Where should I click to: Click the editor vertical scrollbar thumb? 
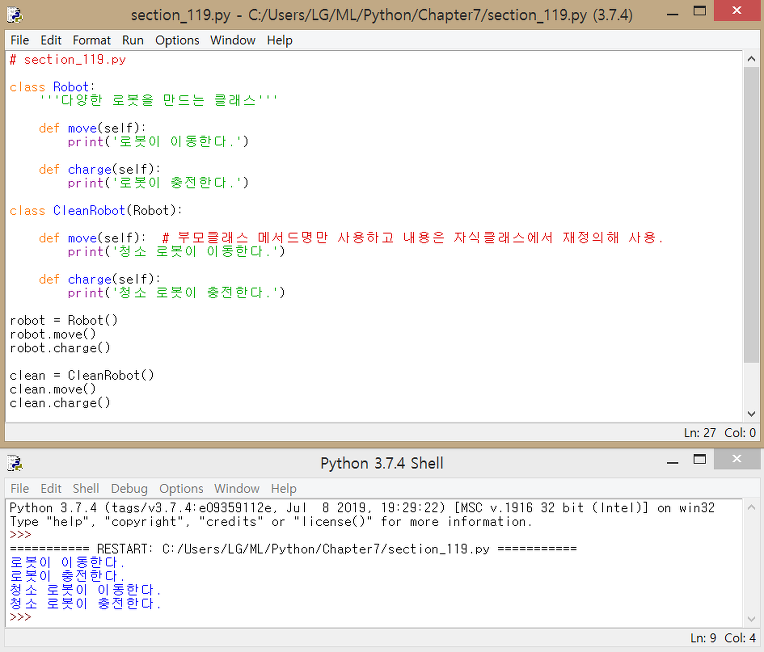[751, 214]
